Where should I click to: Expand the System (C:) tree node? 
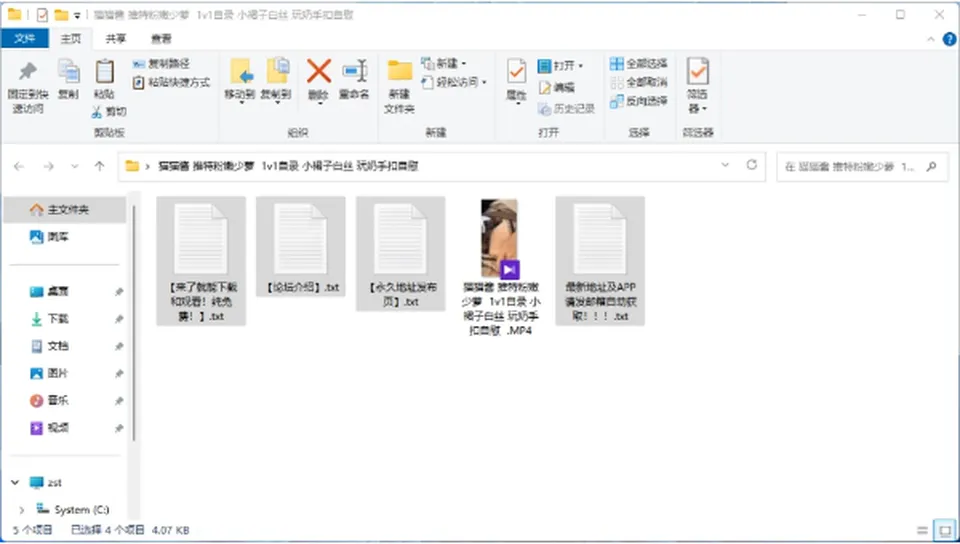pyautogui.click(x=22, y=509)
